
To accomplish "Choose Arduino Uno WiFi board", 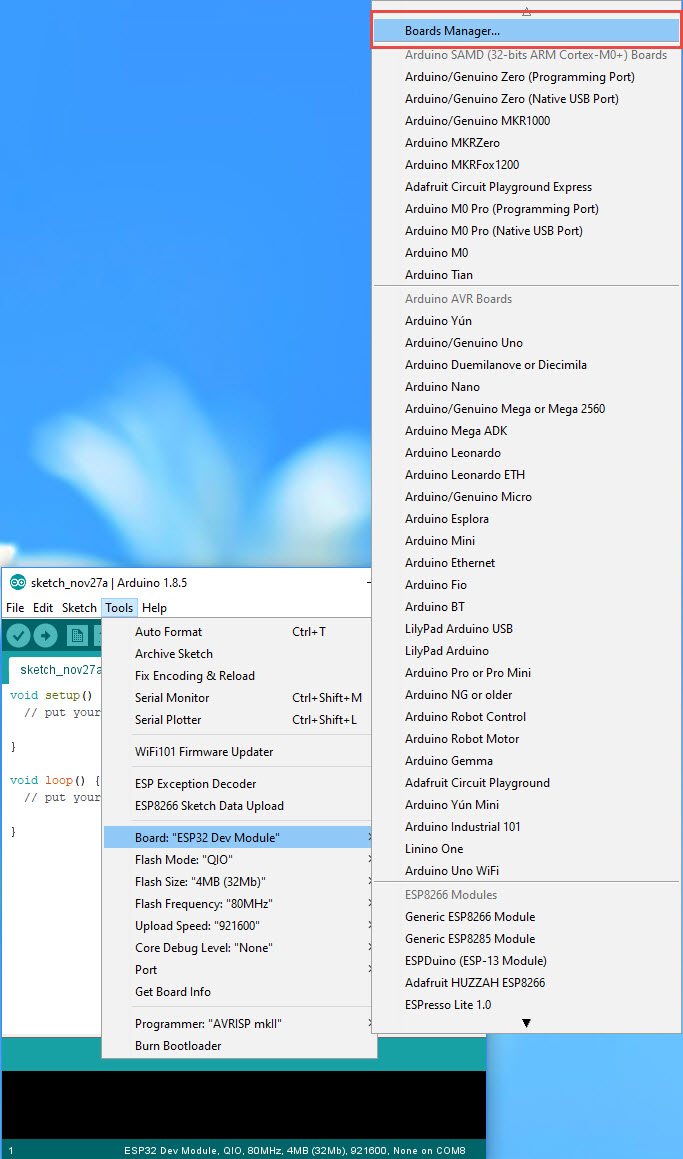I will (x=526, y=871).
